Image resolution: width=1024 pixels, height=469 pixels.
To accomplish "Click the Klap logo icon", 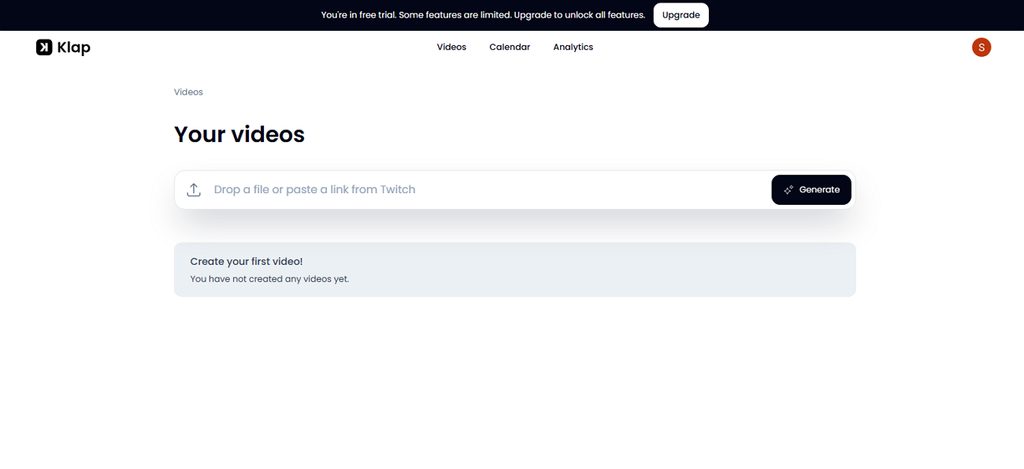I will (44, 47).
